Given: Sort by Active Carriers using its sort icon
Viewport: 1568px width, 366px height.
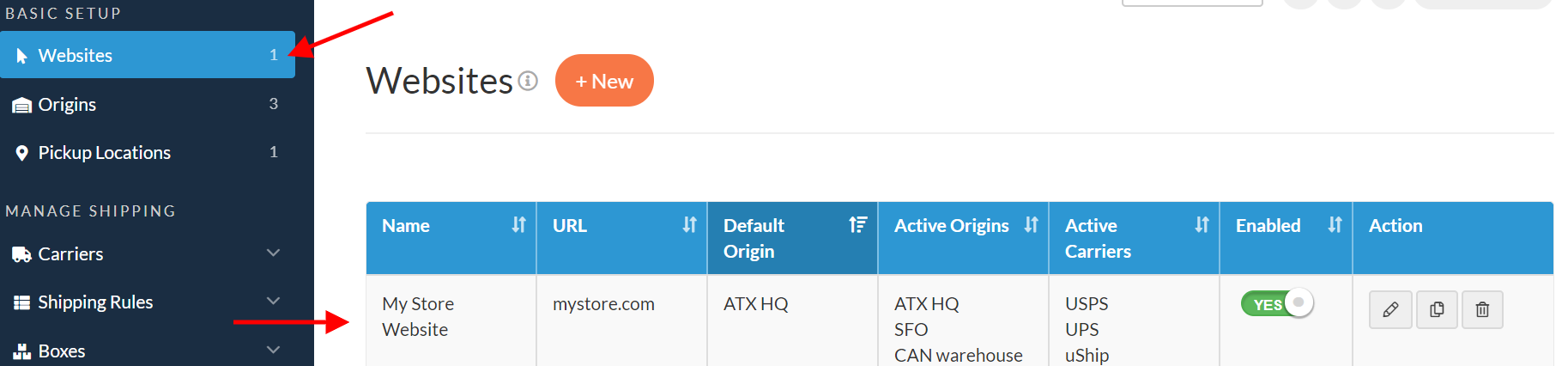Looking at the screenshot, I should (x=1202, y=225).
